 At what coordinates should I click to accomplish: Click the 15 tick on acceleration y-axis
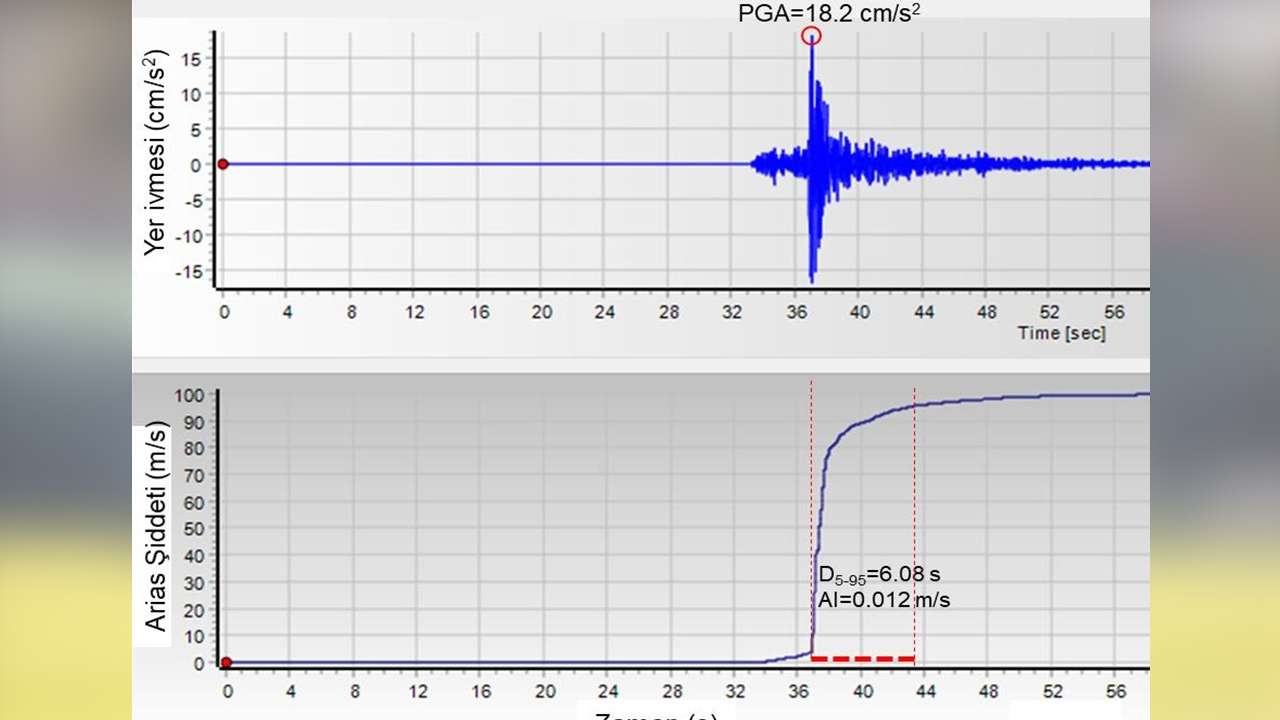click(196, 59)
